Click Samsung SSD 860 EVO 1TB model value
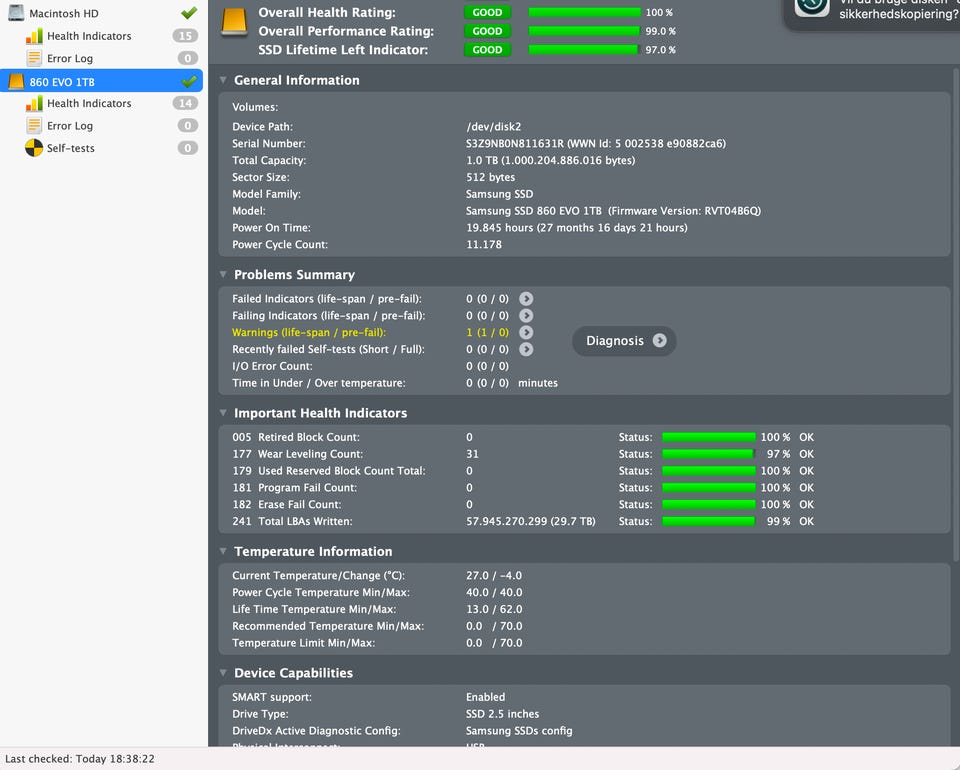The image size is (960, 770). (x=613, y=211)
